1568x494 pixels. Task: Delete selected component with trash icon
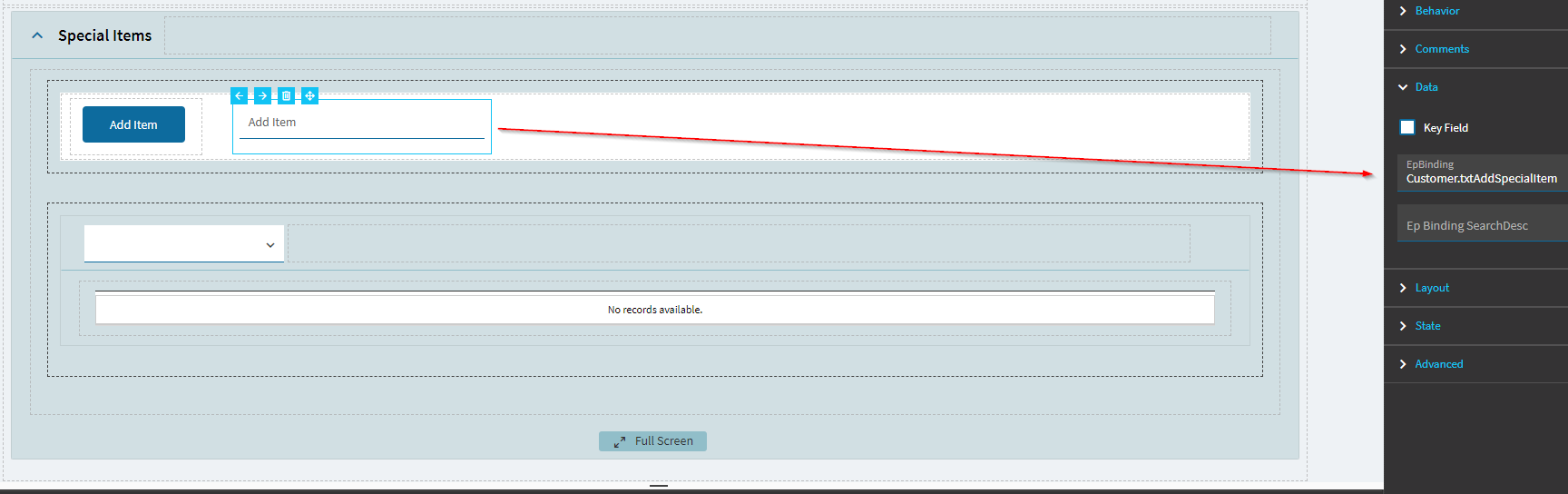[x=286, y=95]
